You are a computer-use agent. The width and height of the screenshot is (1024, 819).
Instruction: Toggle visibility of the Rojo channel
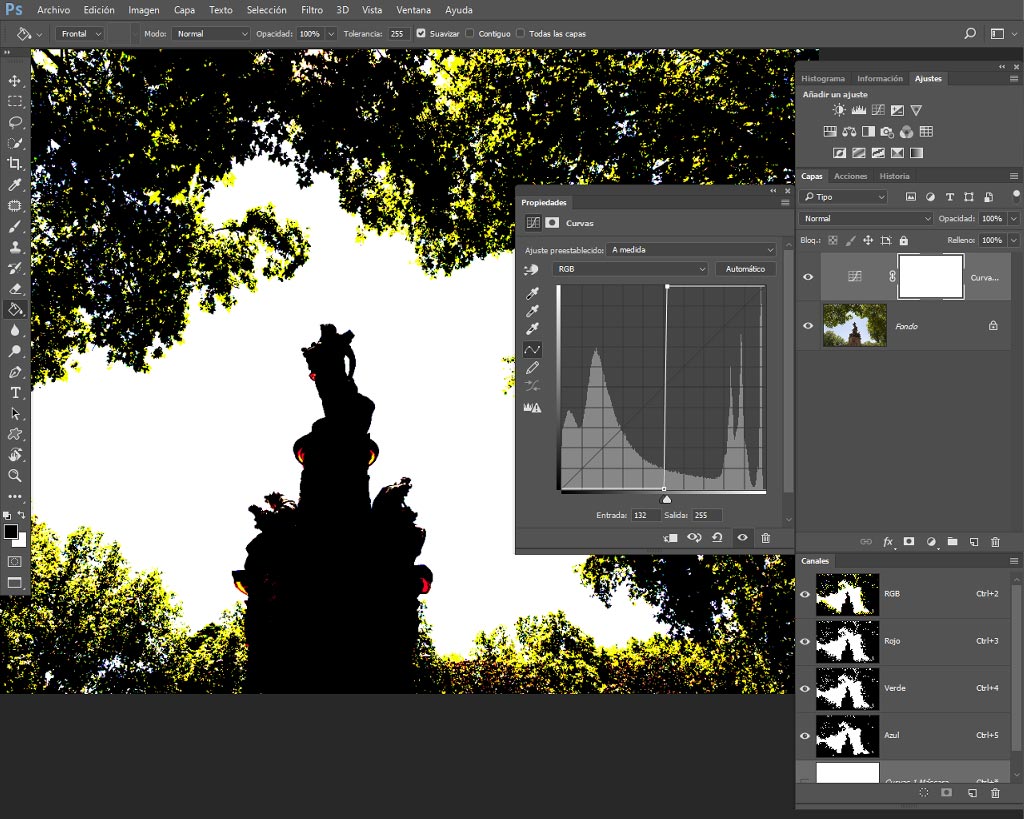(805, 641)
